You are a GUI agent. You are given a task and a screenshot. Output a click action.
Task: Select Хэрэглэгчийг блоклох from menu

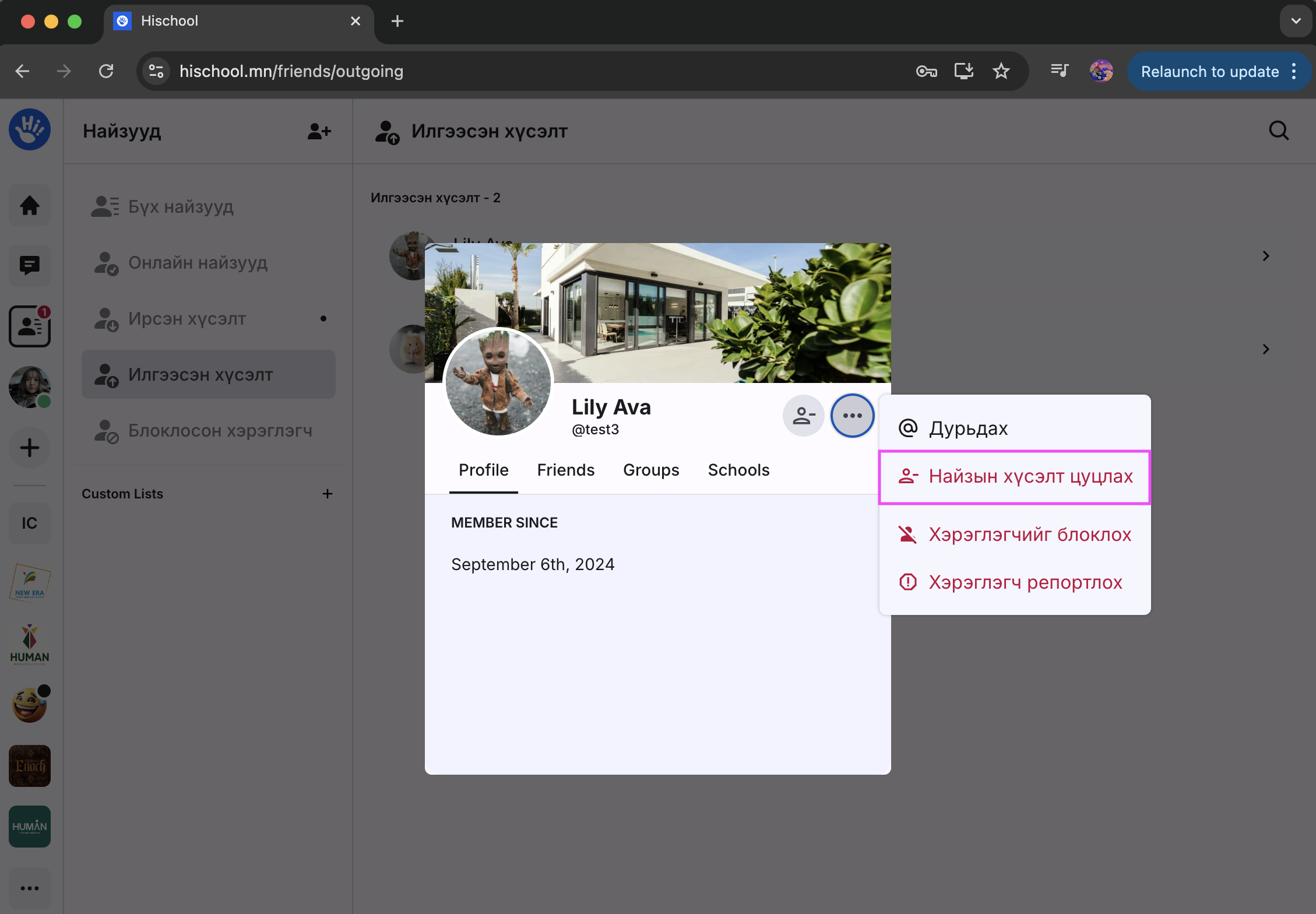[x=1014, y=535]
